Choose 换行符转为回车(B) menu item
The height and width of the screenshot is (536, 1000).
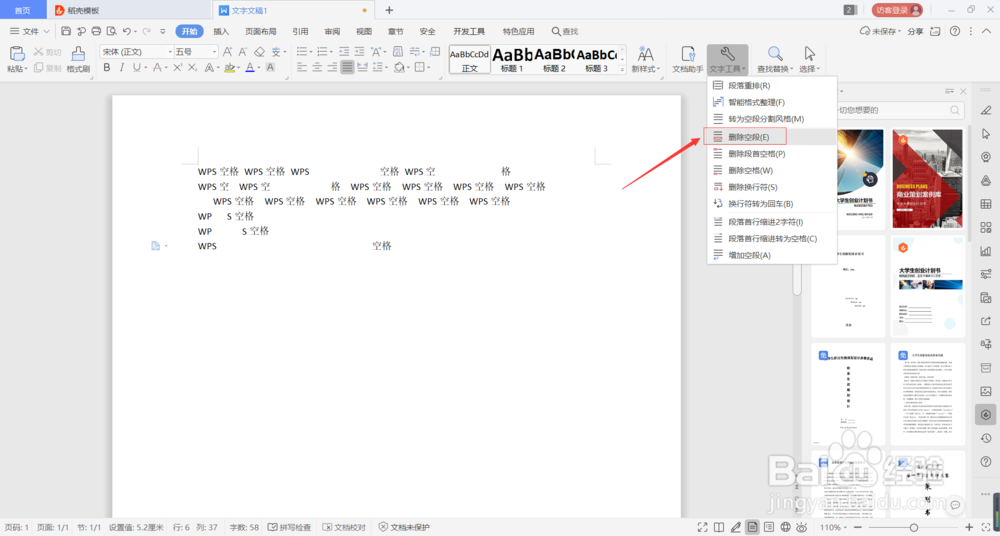tap(772, 204)
